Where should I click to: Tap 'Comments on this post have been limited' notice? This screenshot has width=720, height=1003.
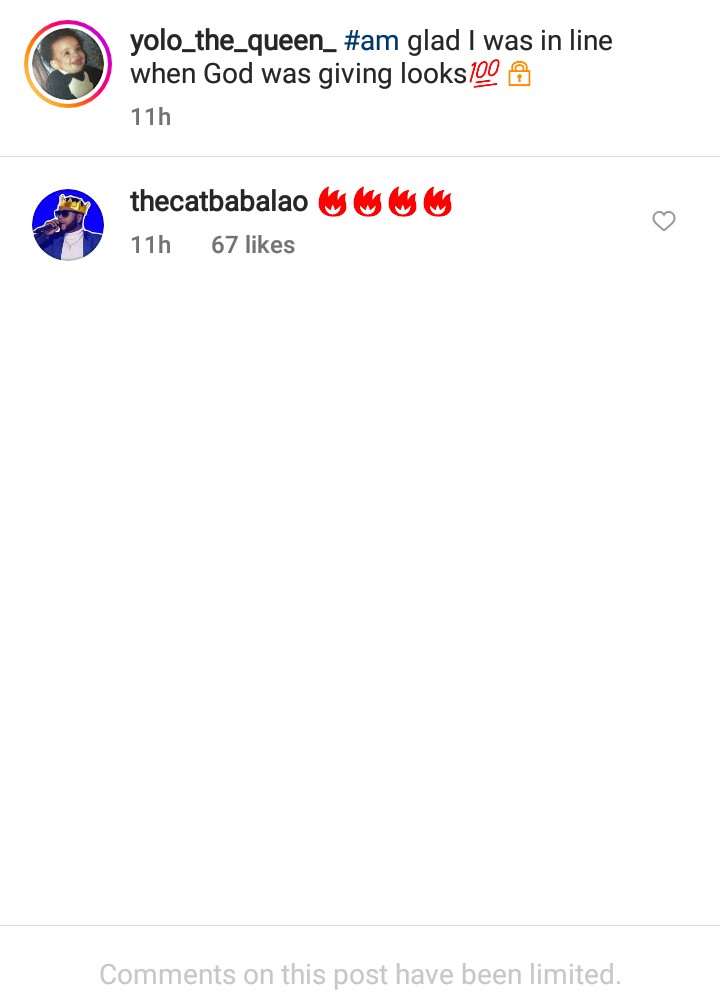tap(360, 975)
